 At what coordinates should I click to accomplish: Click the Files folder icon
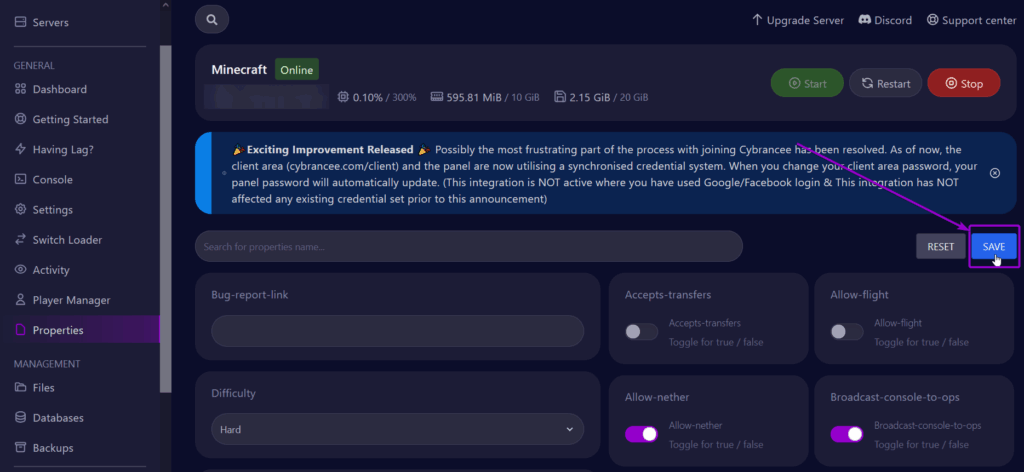[x=20, y=387]
